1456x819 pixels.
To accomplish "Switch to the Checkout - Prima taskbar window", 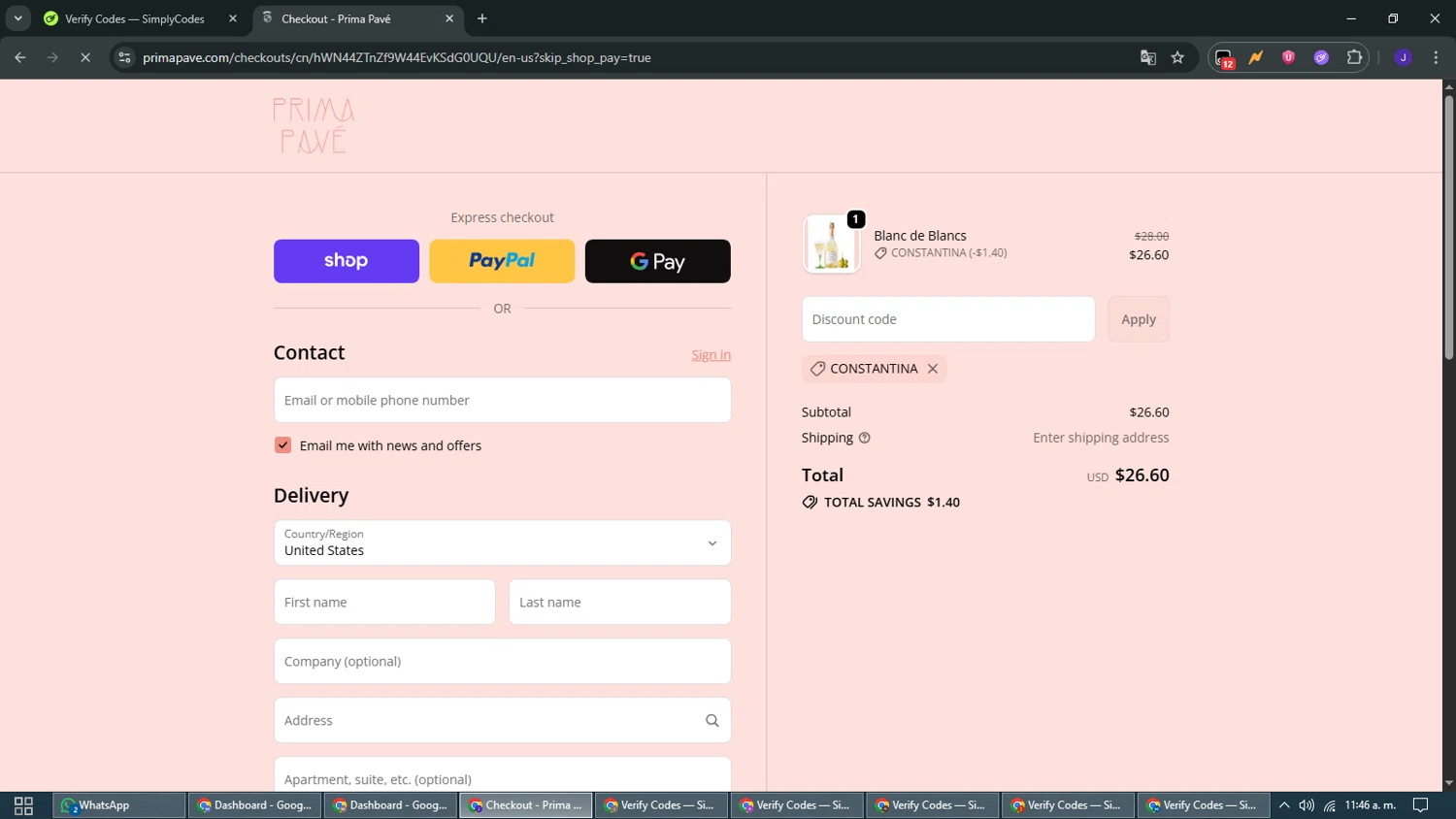I will (x=526, y=805).
